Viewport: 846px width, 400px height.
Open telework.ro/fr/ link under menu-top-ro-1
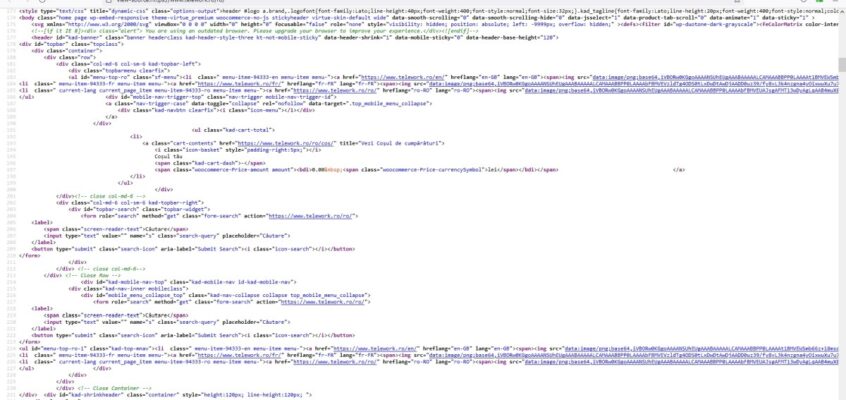242,355
